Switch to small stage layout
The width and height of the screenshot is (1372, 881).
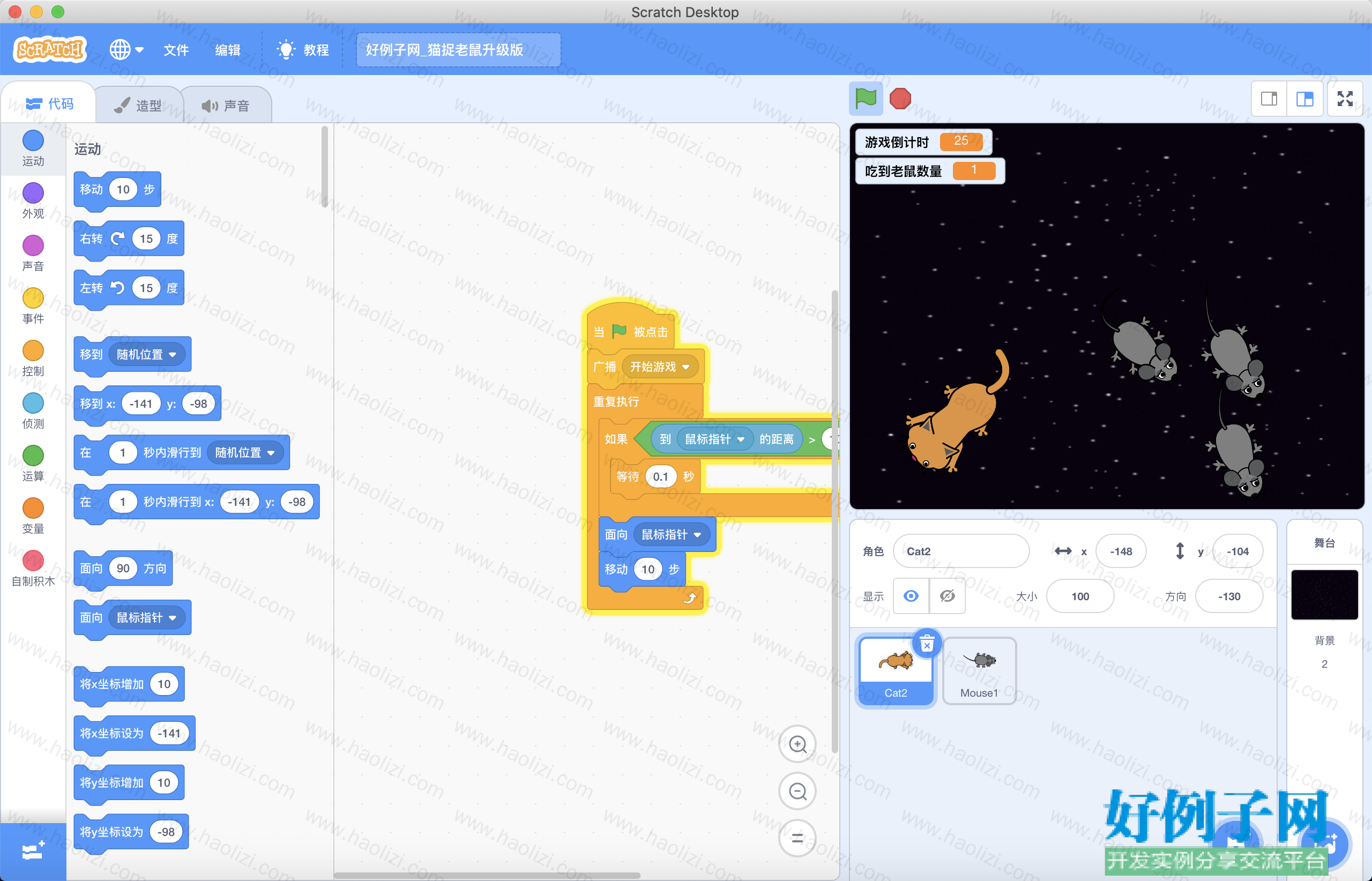pos(1269,99)
